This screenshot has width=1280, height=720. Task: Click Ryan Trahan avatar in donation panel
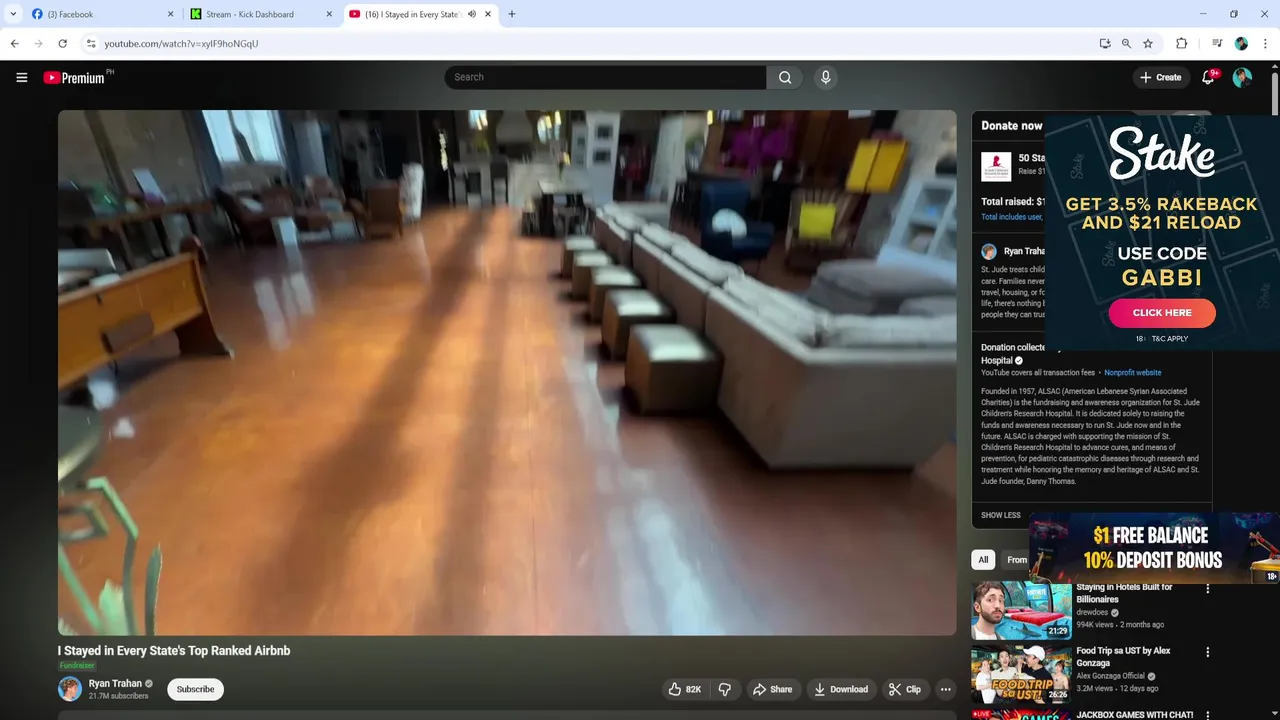tap(989, 252)
